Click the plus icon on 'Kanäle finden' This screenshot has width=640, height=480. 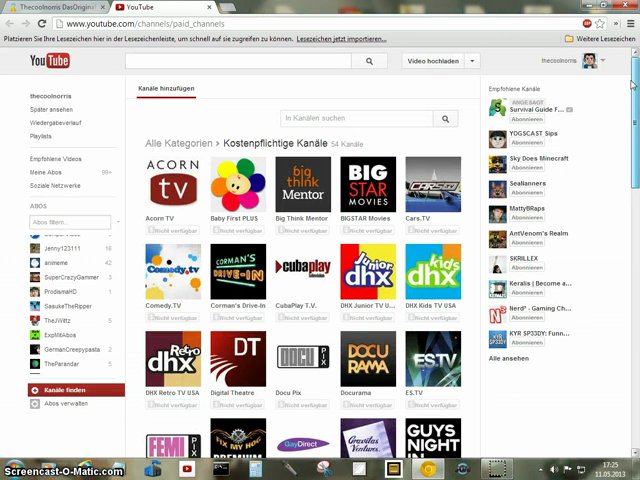[35, 390]
